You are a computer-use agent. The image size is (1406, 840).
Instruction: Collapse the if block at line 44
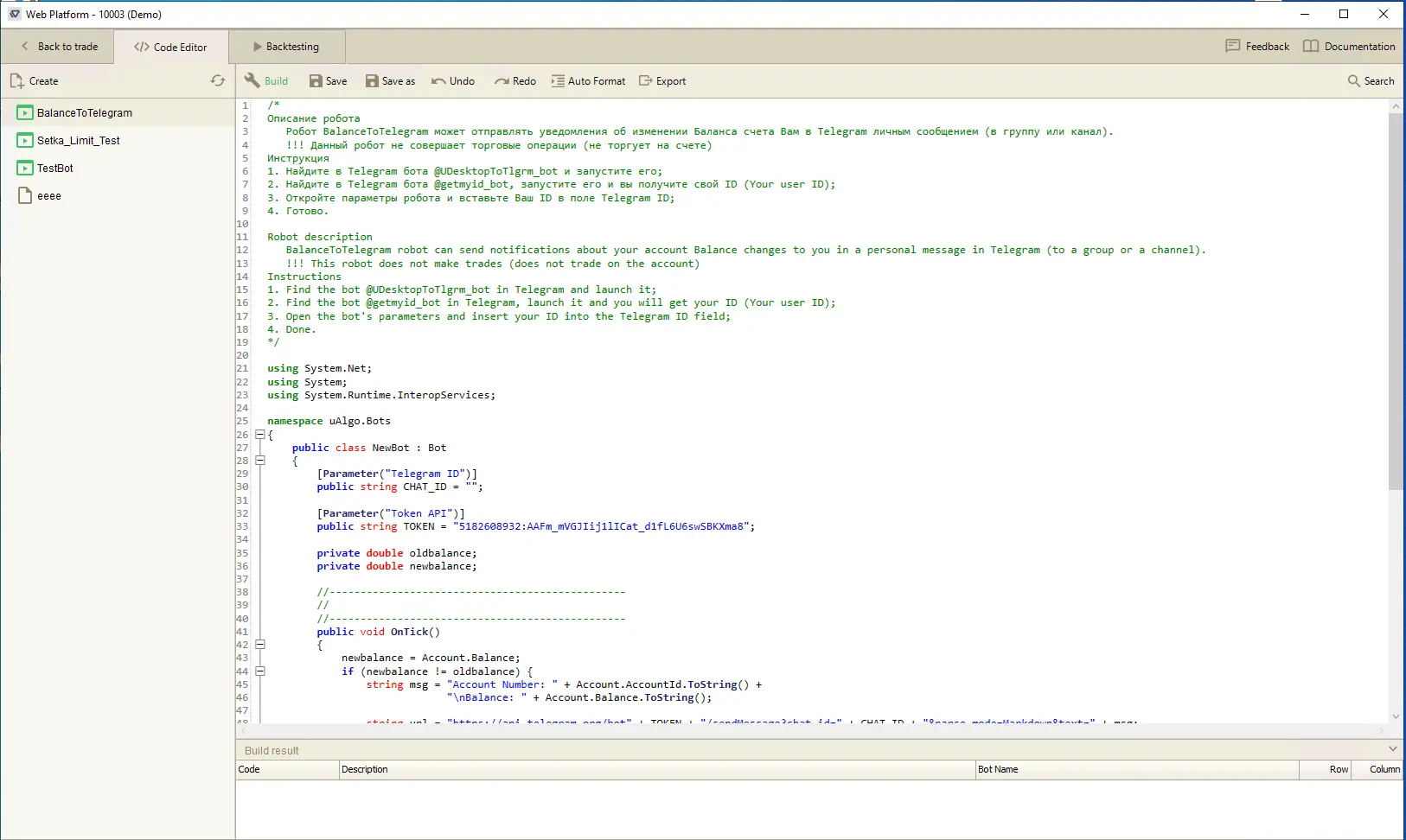pyautogui.click(x=259, y=671)
